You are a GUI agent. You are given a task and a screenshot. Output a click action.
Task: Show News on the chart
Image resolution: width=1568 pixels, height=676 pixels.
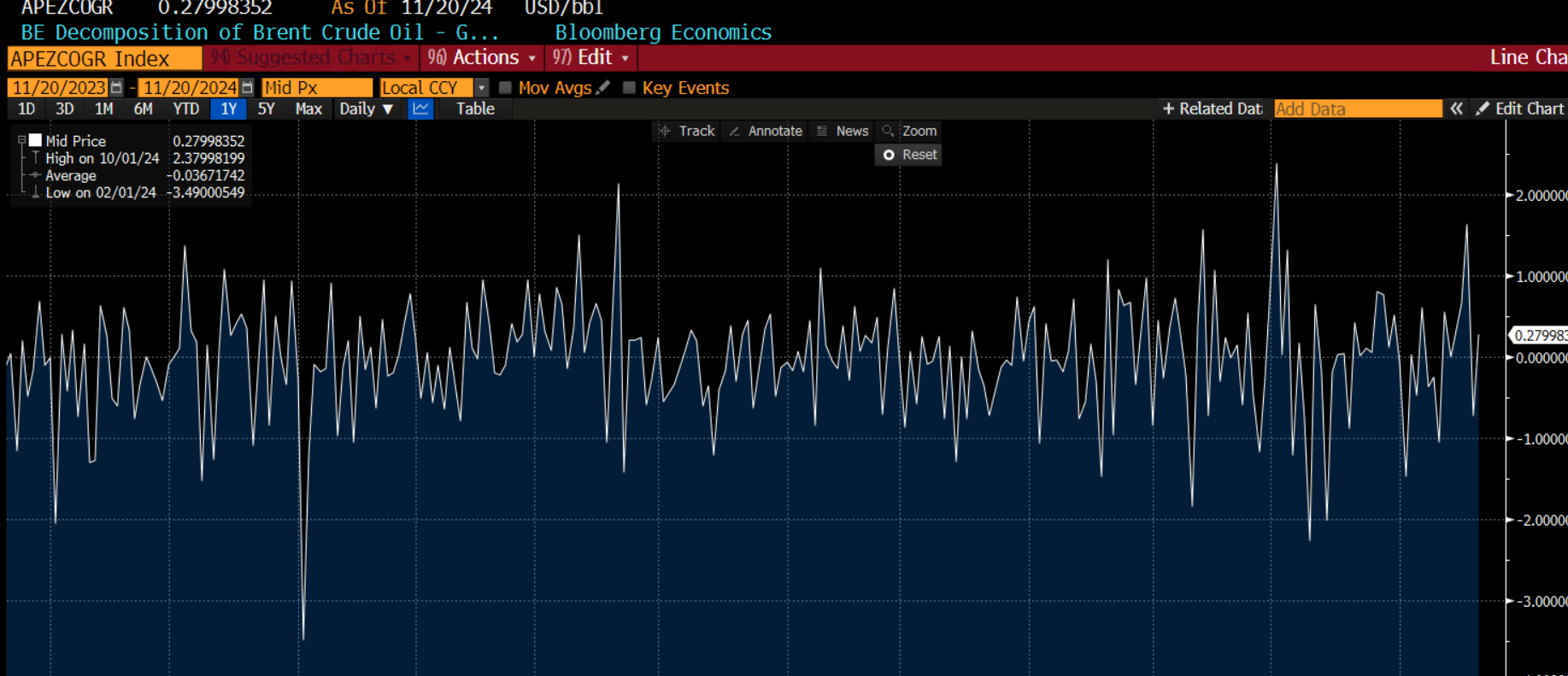(843, 131)
